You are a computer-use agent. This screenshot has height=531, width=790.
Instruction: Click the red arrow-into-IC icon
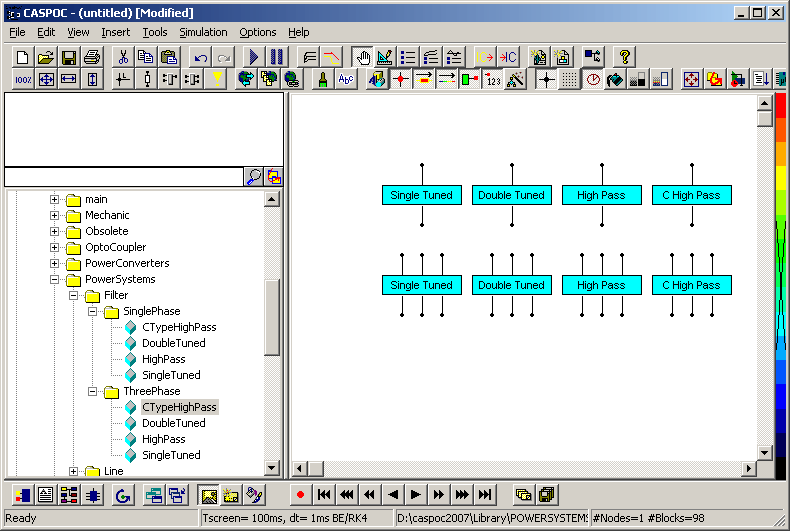click(508, 57)
